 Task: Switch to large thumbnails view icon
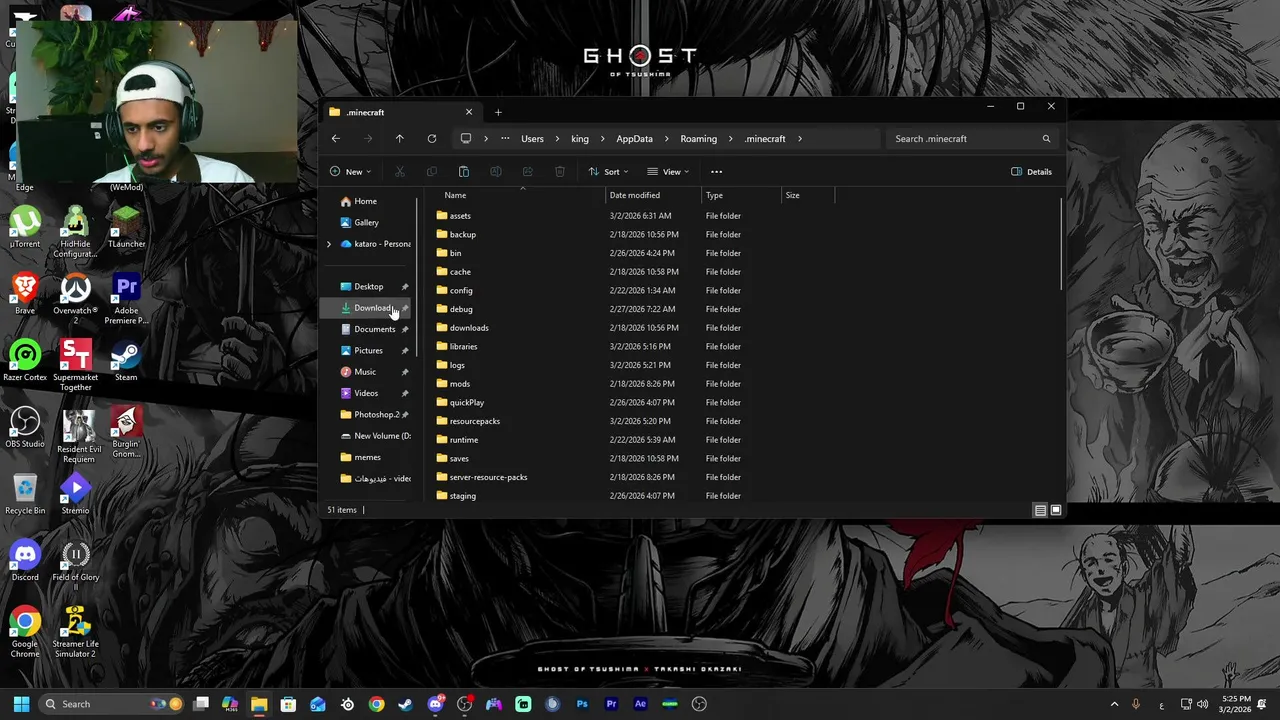coord(1055,510)
